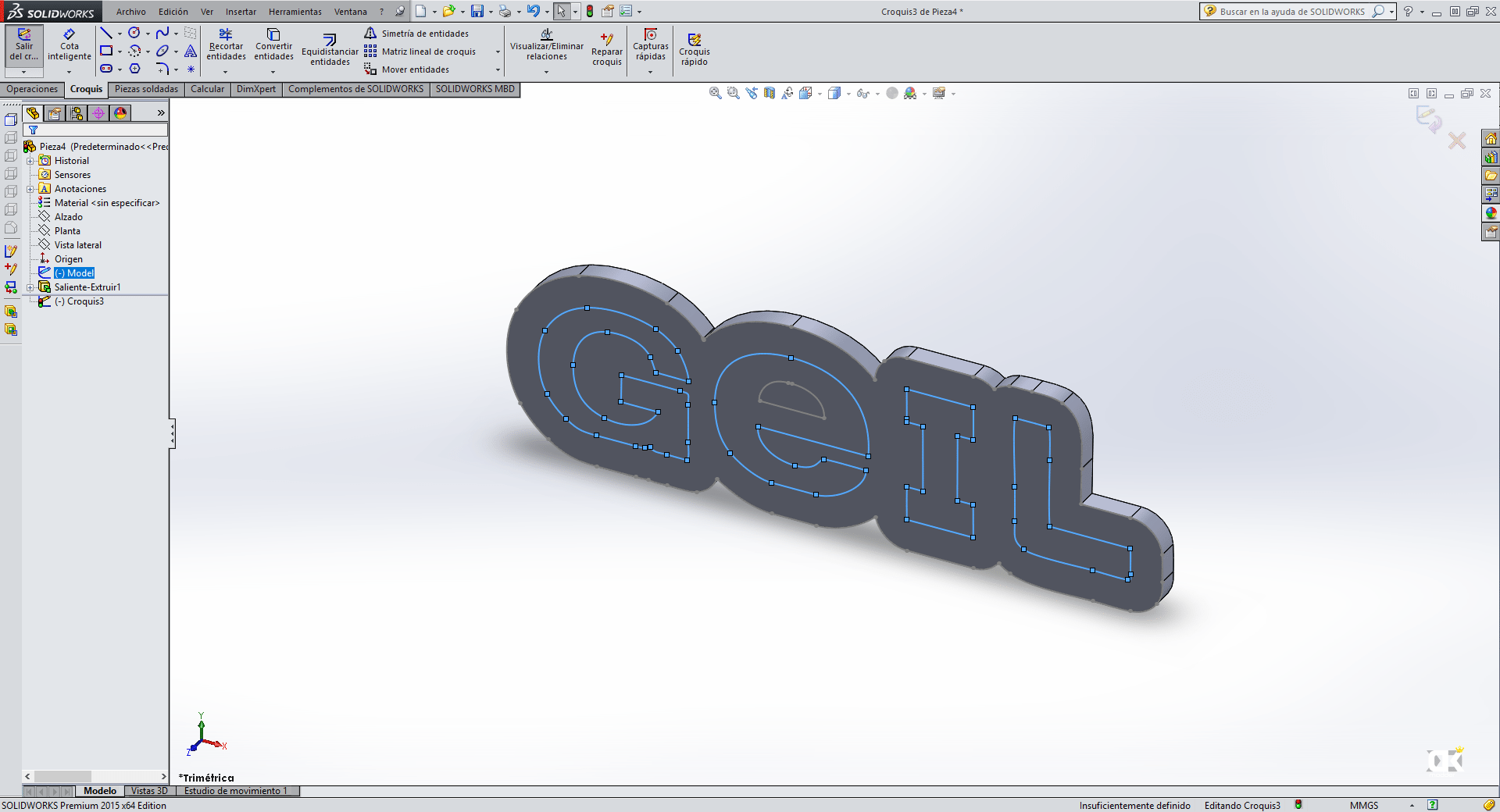
Task: Click Croquis rápido tool
Action: pyautogui.click(x=694, y=50)
